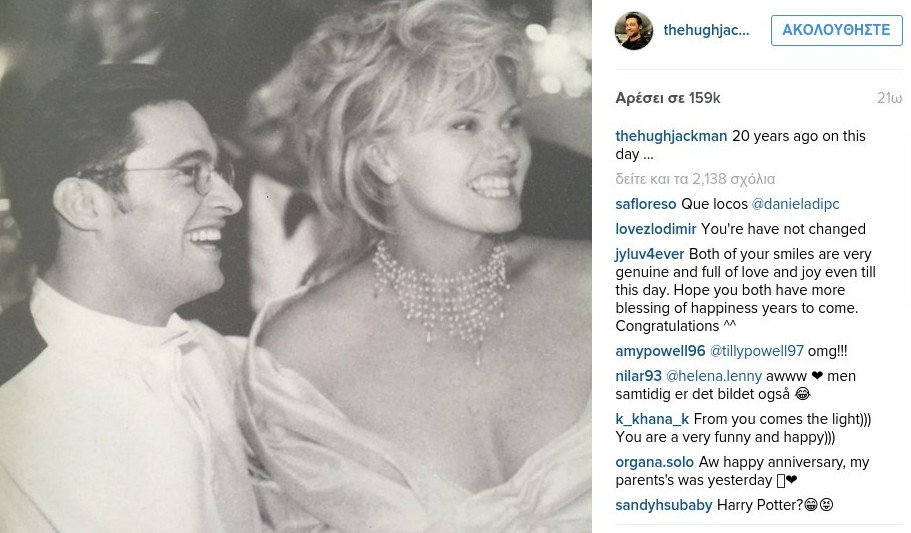Click the black-and-white wedding photo
Viewport: 911px width, 533px height.
(x=296, y=266)
